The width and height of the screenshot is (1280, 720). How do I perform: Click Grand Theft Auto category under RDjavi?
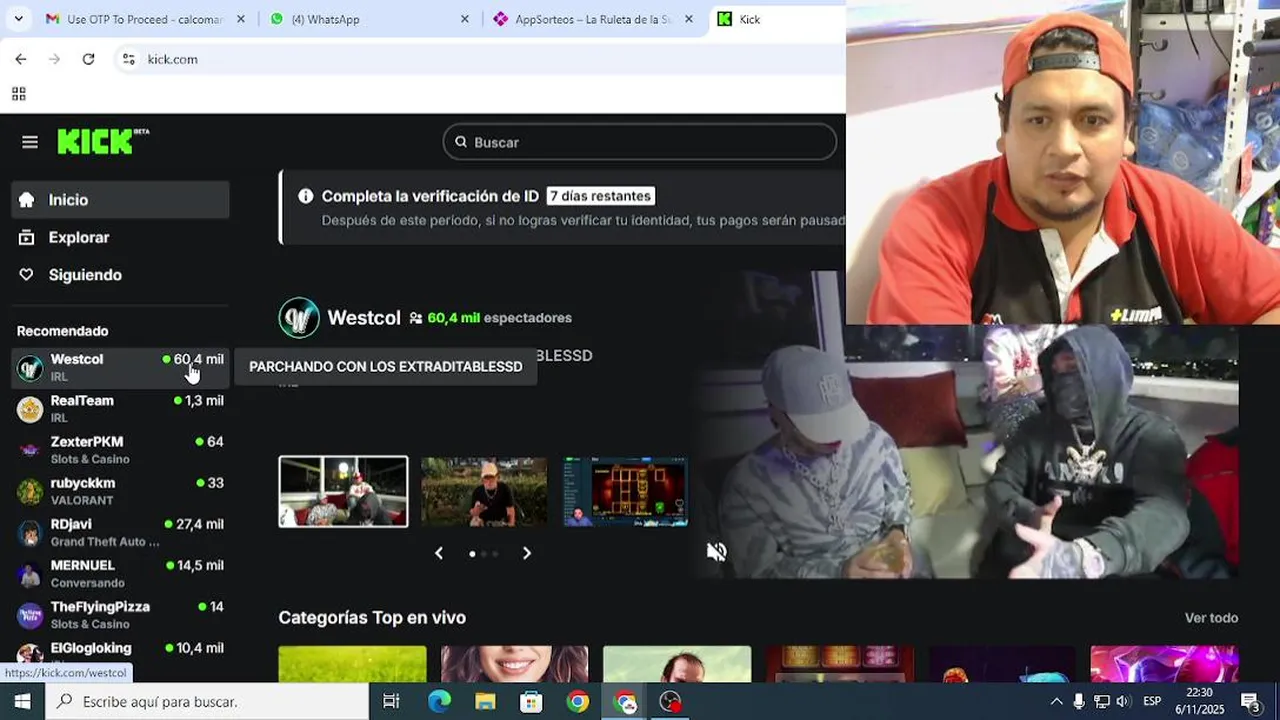point(105,542)
